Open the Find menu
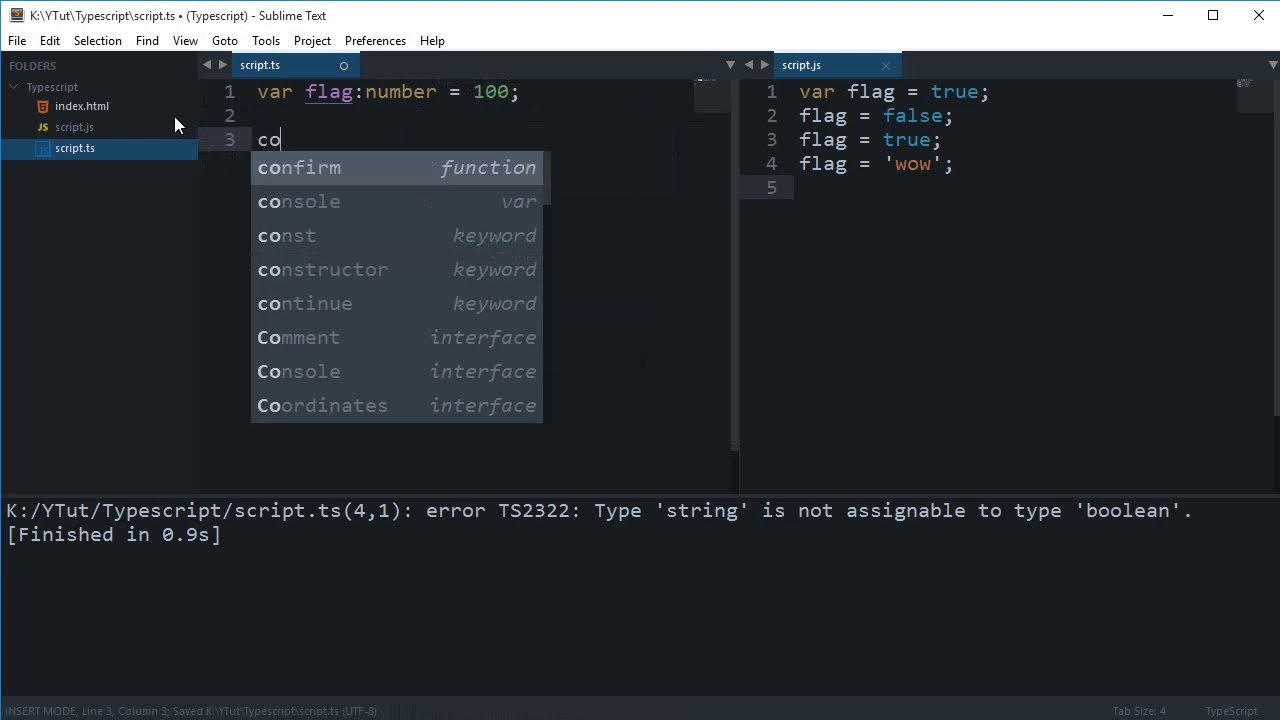 147,41
